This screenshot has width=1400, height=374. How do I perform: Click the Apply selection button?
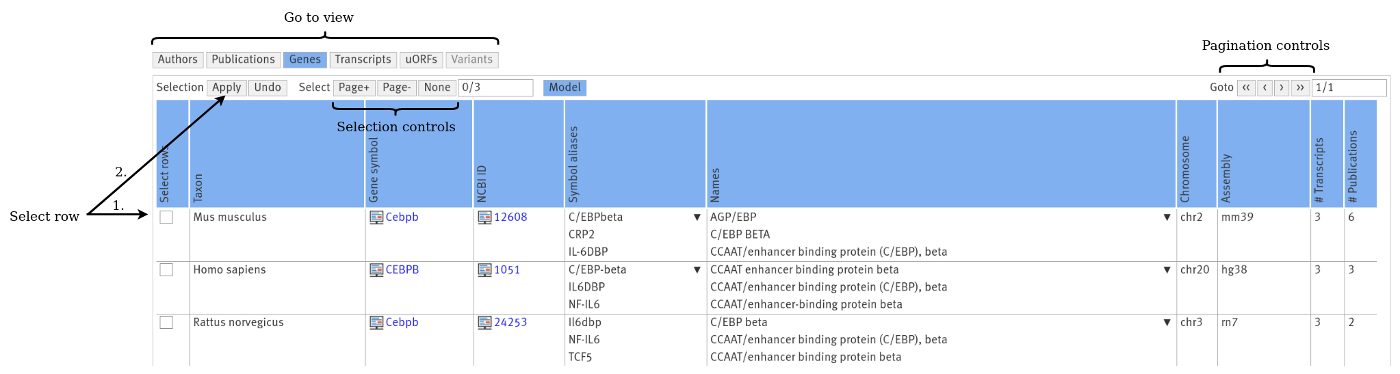click(x=227, y=88)
